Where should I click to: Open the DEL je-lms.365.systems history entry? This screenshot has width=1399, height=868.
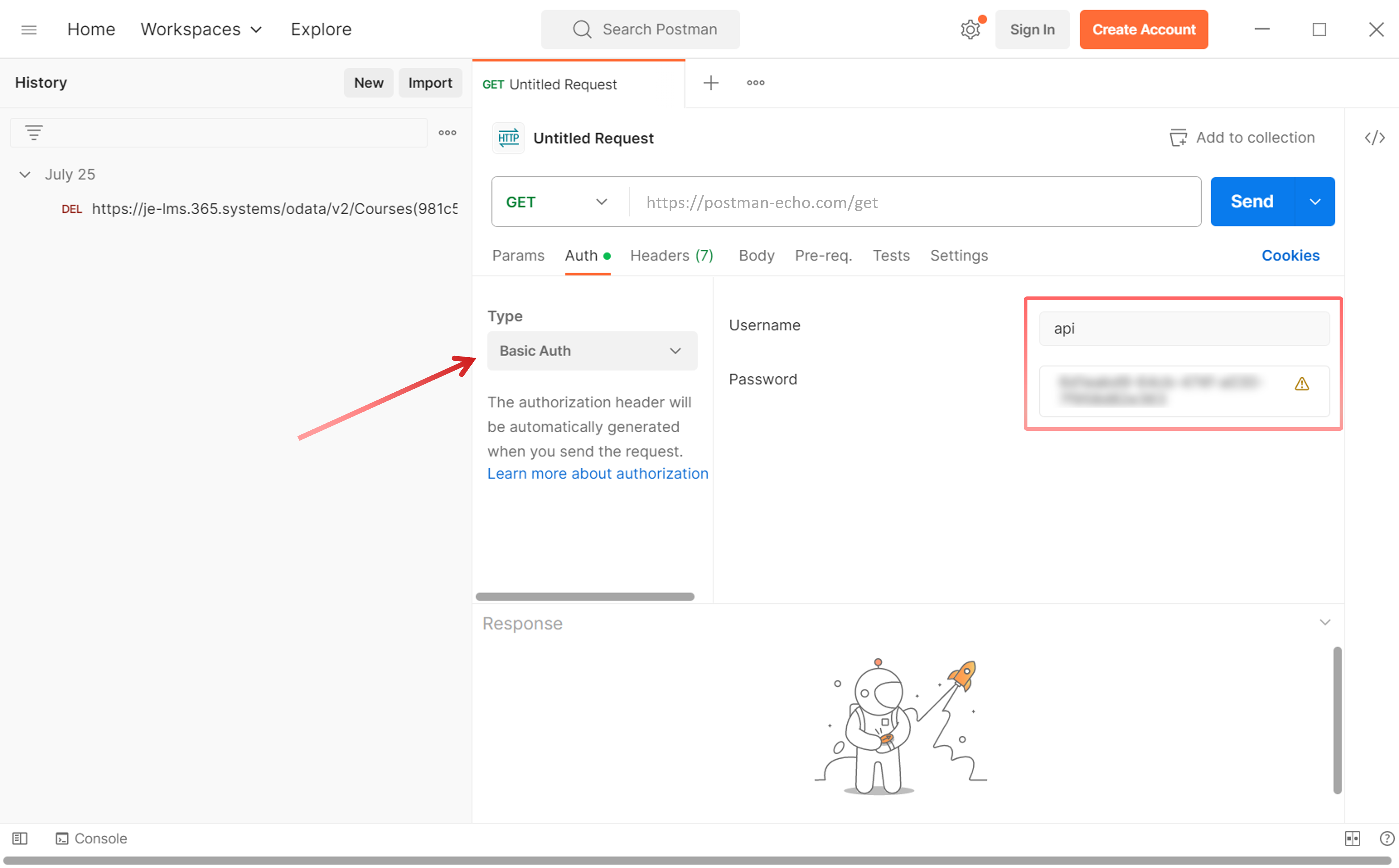[x=260, y=209]
